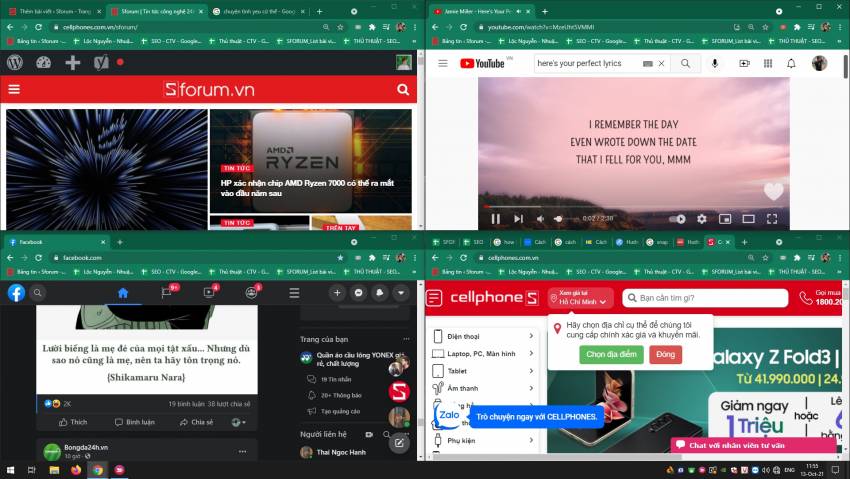Skip to the next YouTube video
This screenshot has width=850, height=479.
point(518,219)
